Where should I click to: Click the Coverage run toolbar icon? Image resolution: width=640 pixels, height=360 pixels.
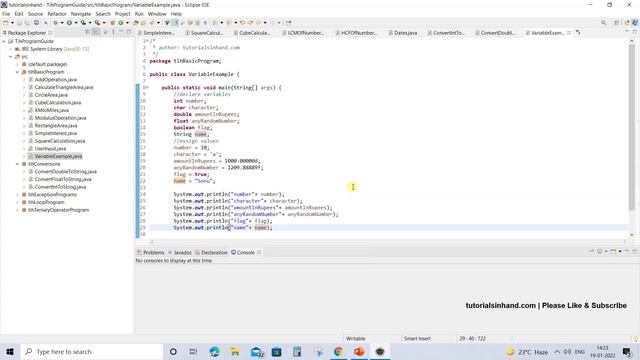tap(83, 23)
